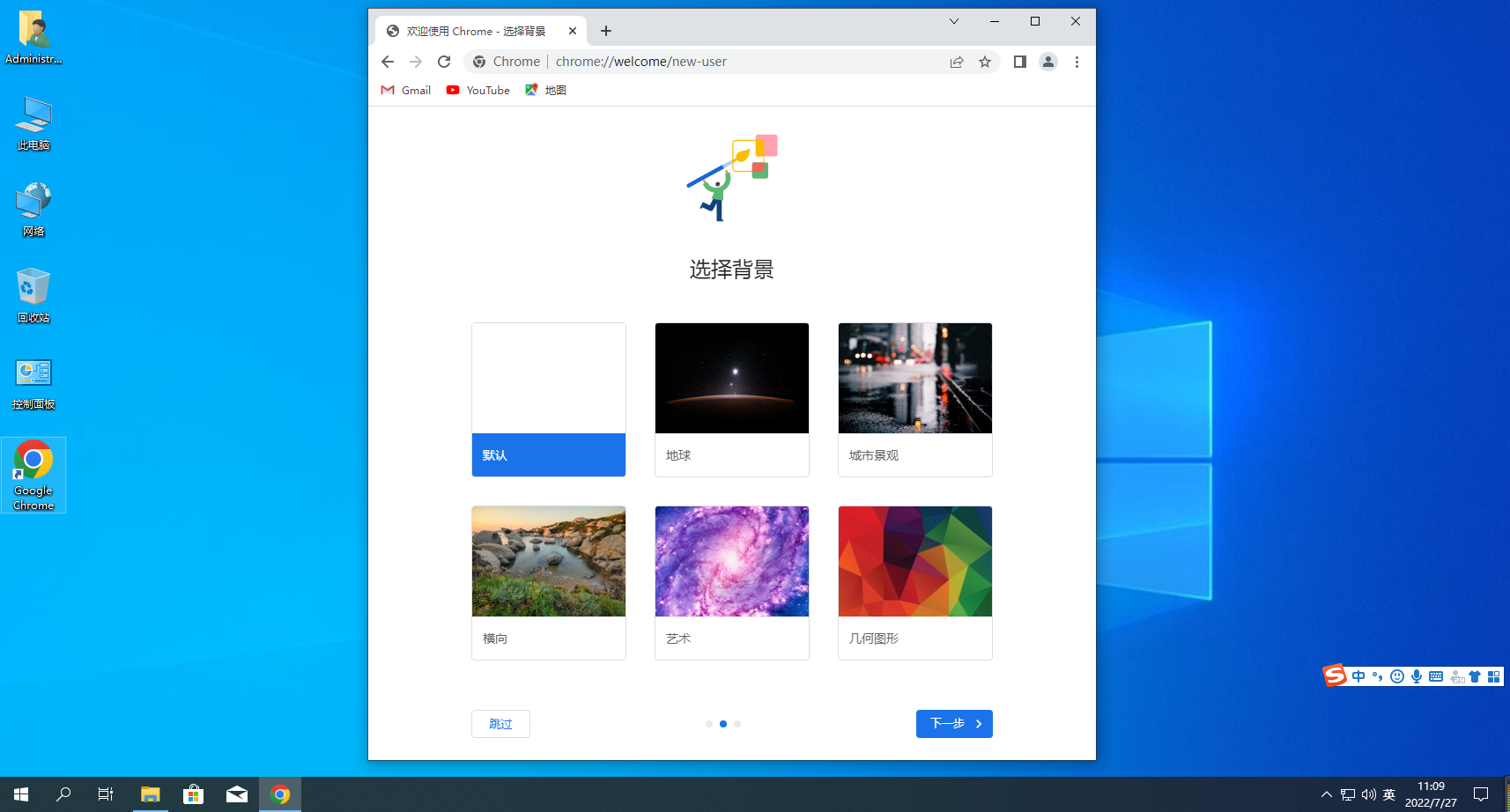Open the Administrator folder on desktop

coord(33,38)
